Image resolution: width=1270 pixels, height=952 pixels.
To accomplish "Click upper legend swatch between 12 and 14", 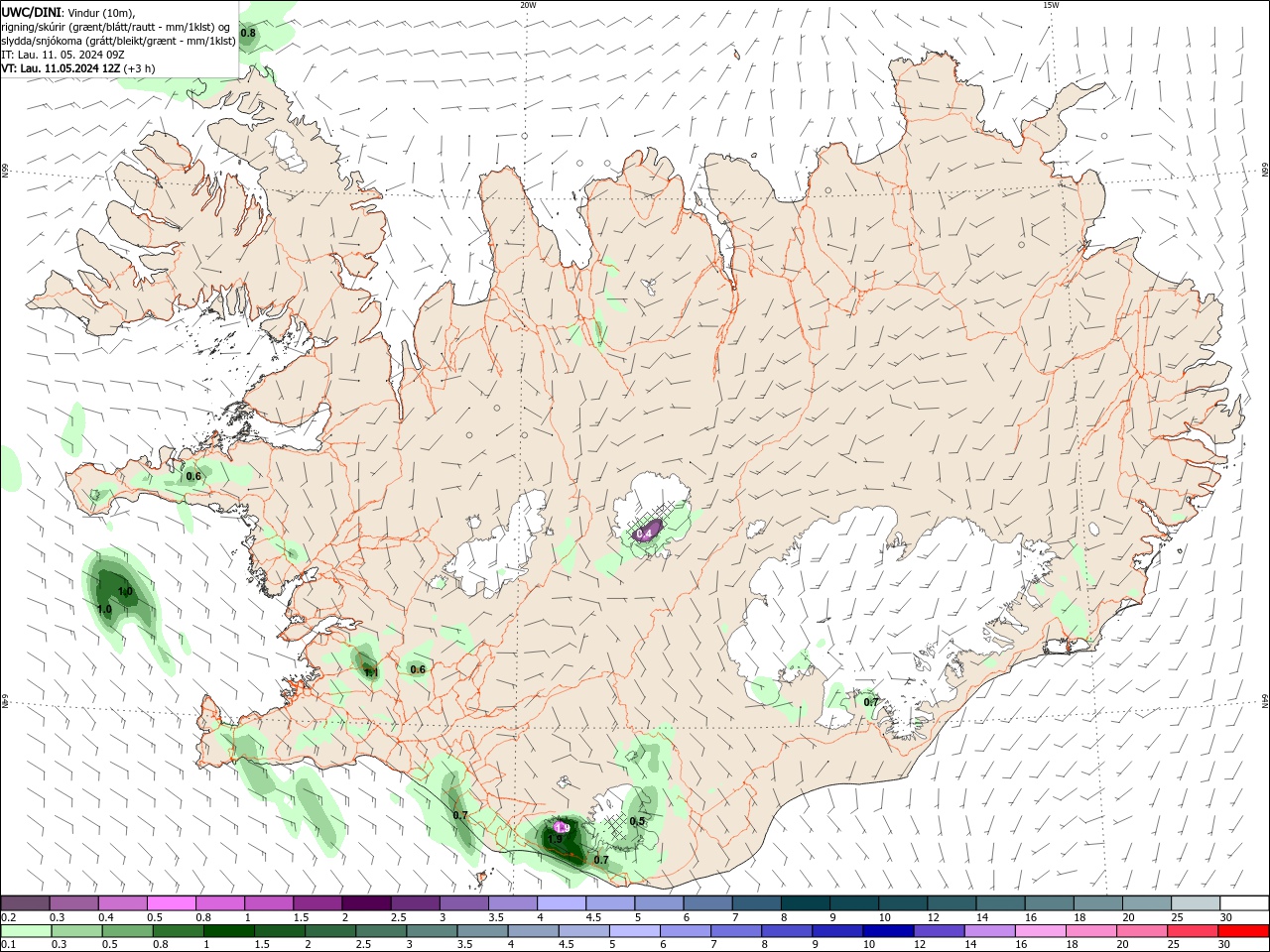I will click(952, 902).
